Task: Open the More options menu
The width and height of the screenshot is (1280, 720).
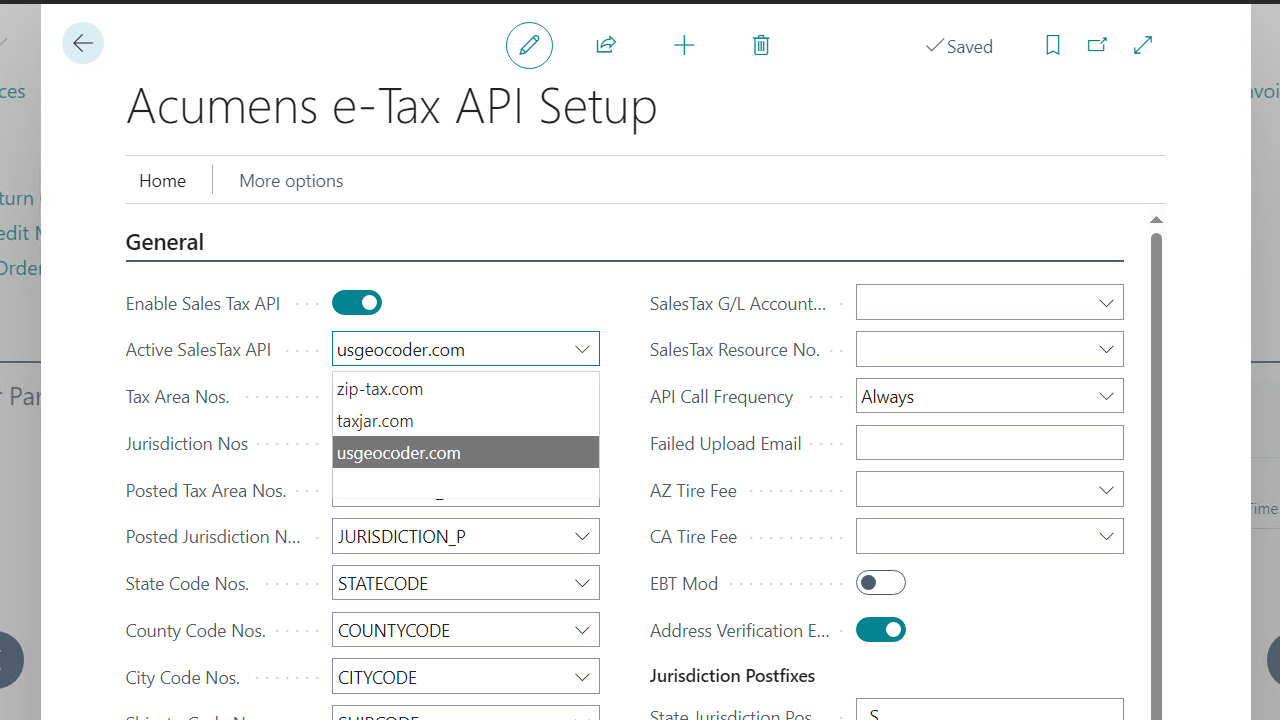Action: (290, 180)
